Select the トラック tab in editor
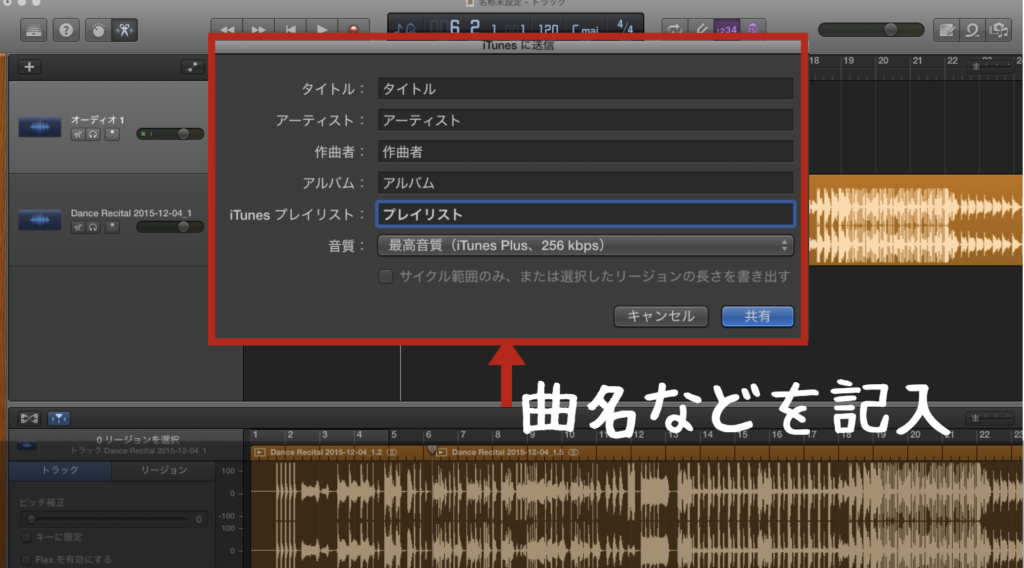1024x568 pixels. [x=60, y=470]
